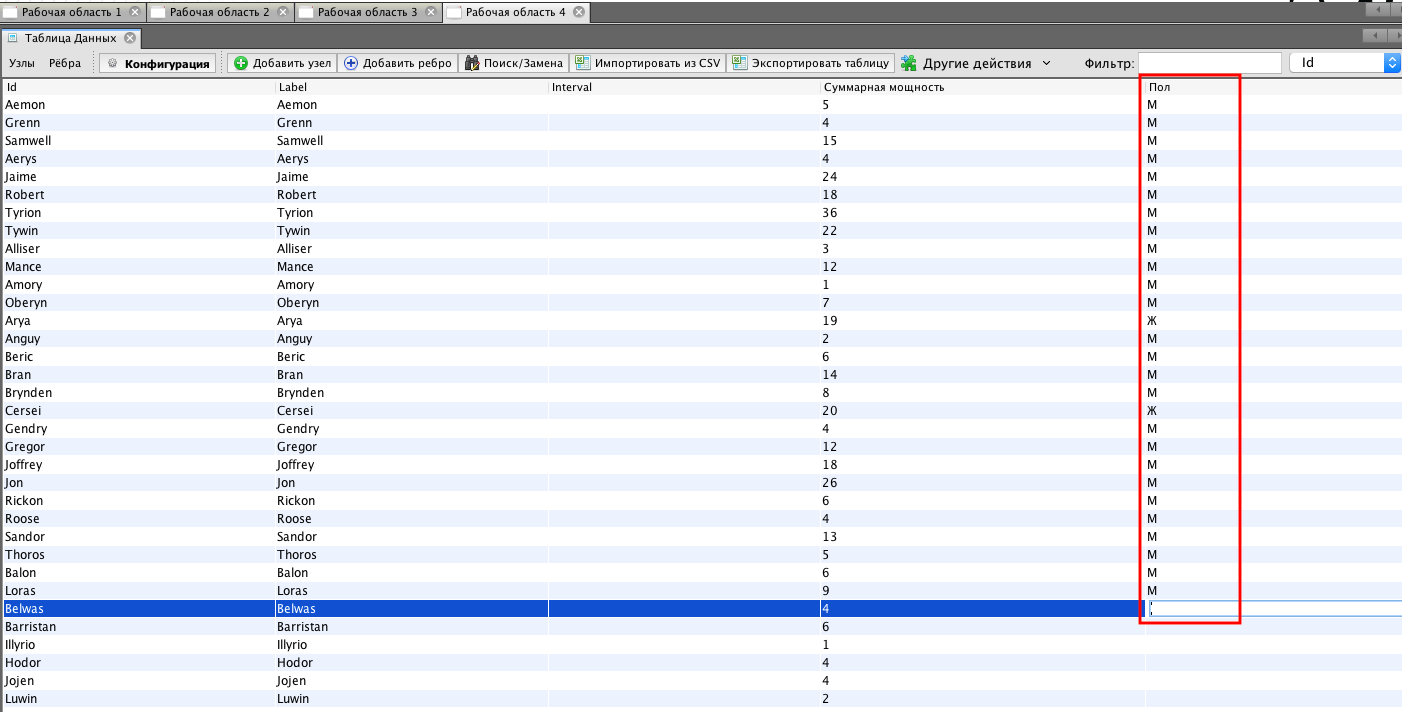Screen dimensions: 1402x712
Task: Click the Пол cell for Barristan
Action: [x=1190, y=627]
